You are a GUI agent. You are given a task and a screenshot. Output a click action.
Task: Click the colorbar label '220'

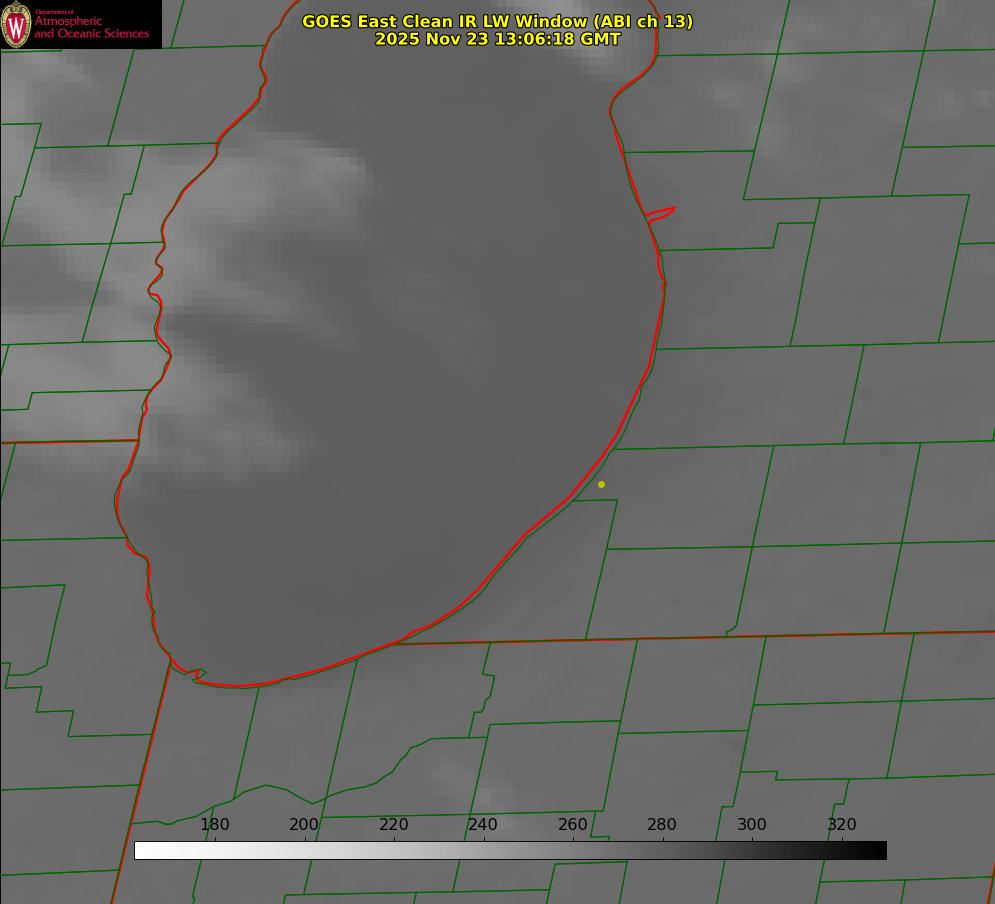click(x=393, y=824)
